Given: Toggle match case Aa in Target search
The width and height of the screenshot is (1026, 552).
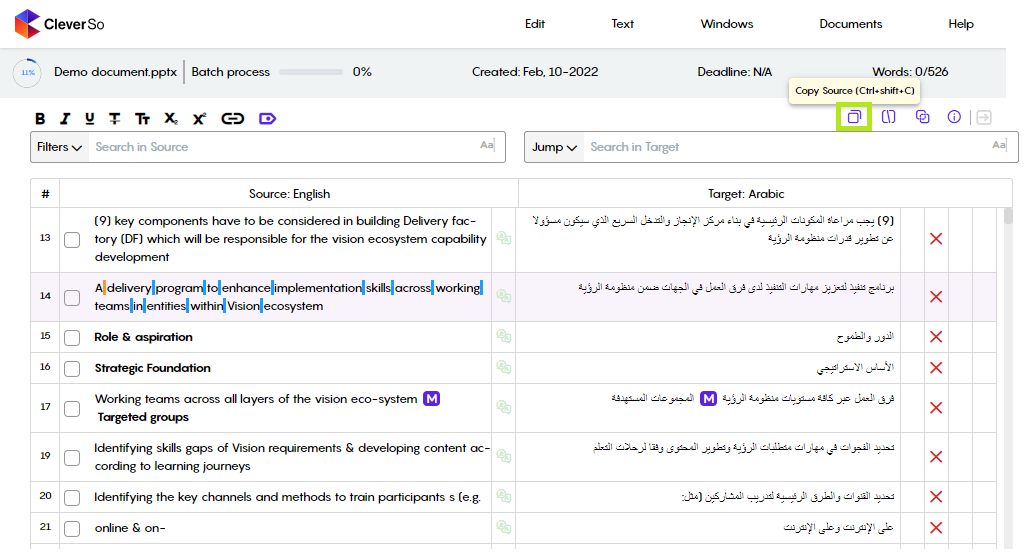Looking at the screenshot, I should (999, 145).
